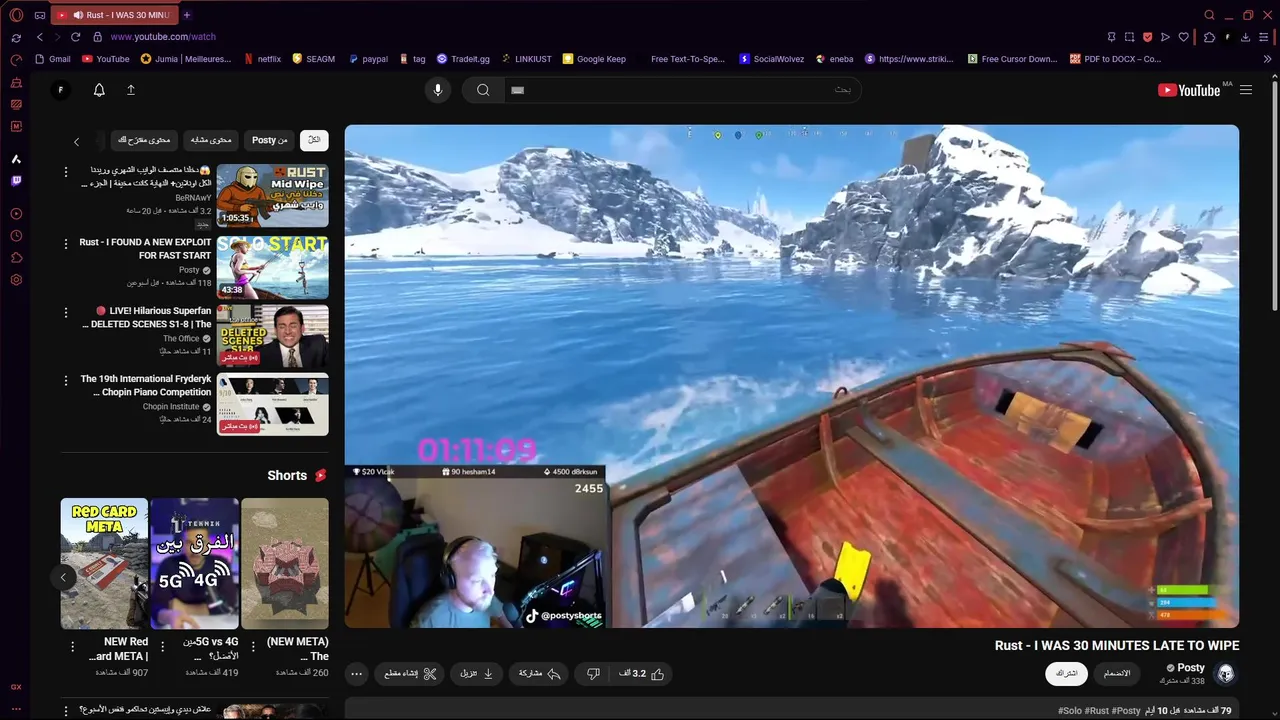1280x720 pixels.
Task: Open more actions ellipsis under video
Action: pyautogui.click(x=357, y=674)
